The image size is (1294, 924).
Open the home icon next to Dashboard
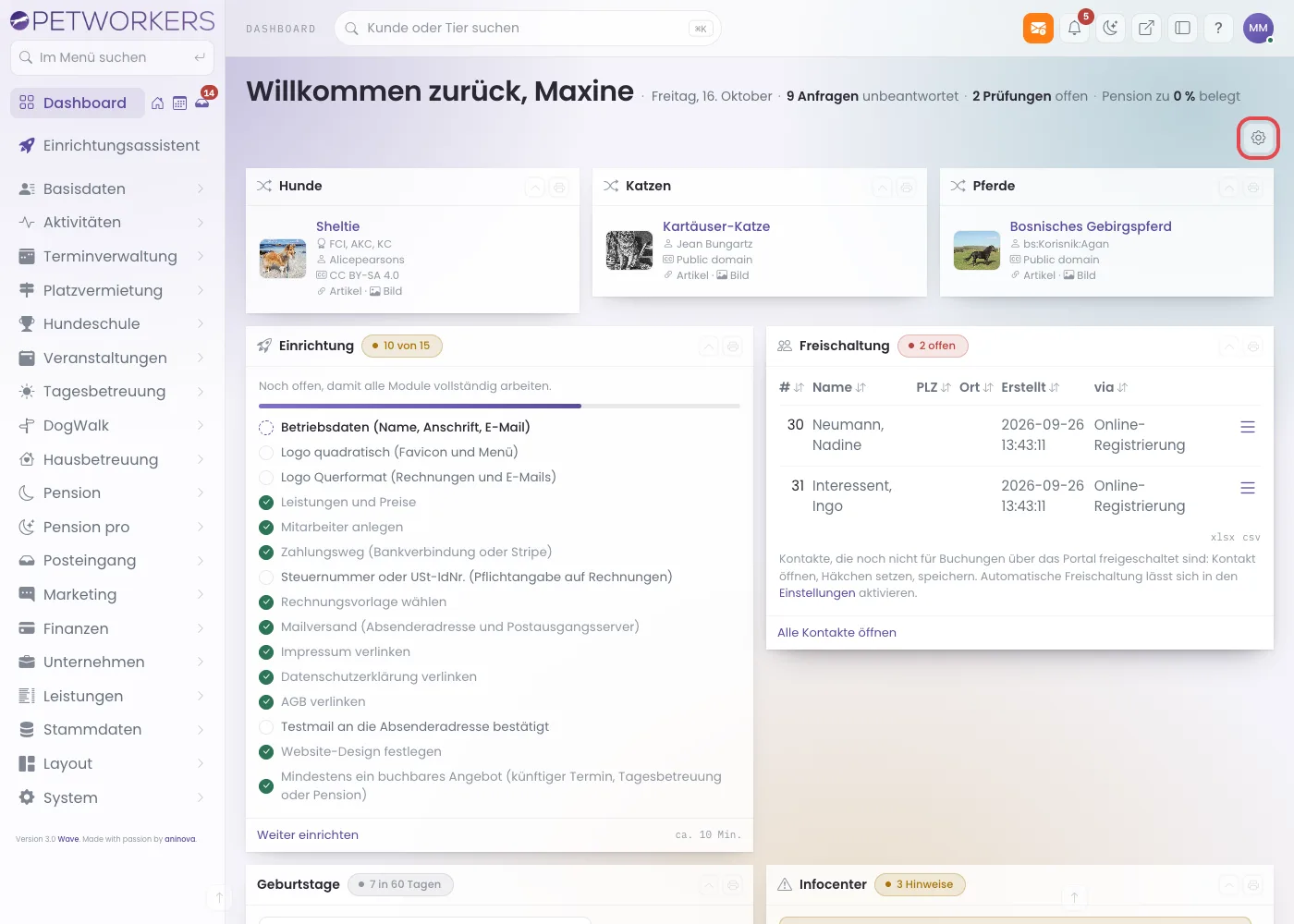(x=158, y=103)
